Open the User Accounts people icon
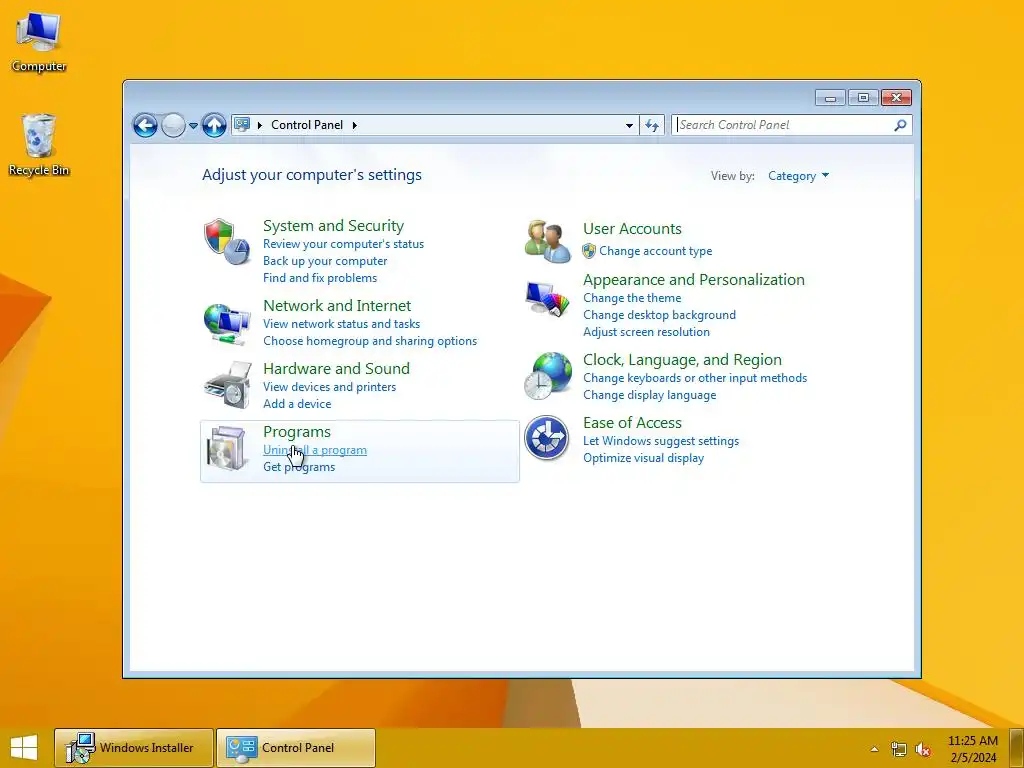The width and height of the screenshot is (1024, 768). click(547, 241)
